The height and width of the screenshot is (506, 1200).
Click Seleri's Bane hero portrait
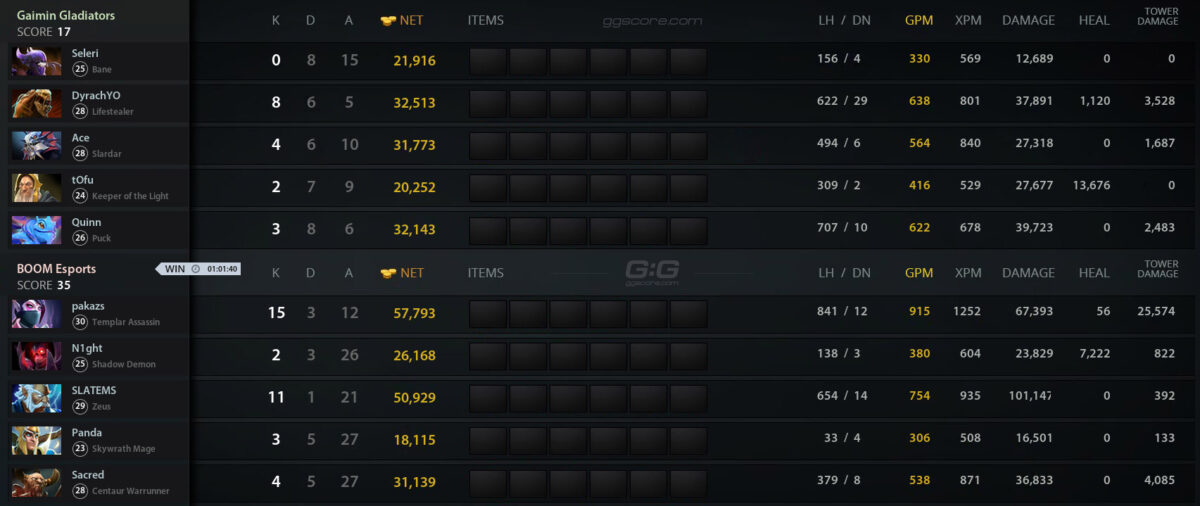(x=36, y=61)
